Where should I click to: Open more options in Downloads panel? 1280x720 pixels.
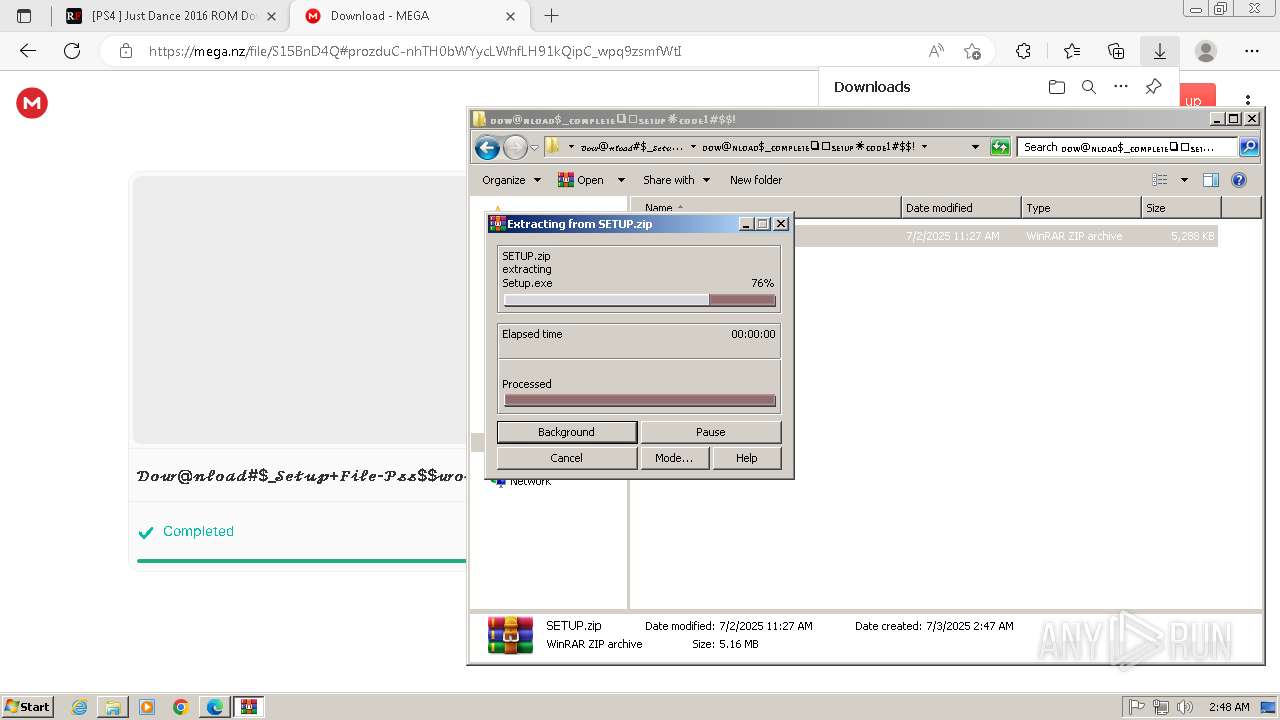point(1121,87)
